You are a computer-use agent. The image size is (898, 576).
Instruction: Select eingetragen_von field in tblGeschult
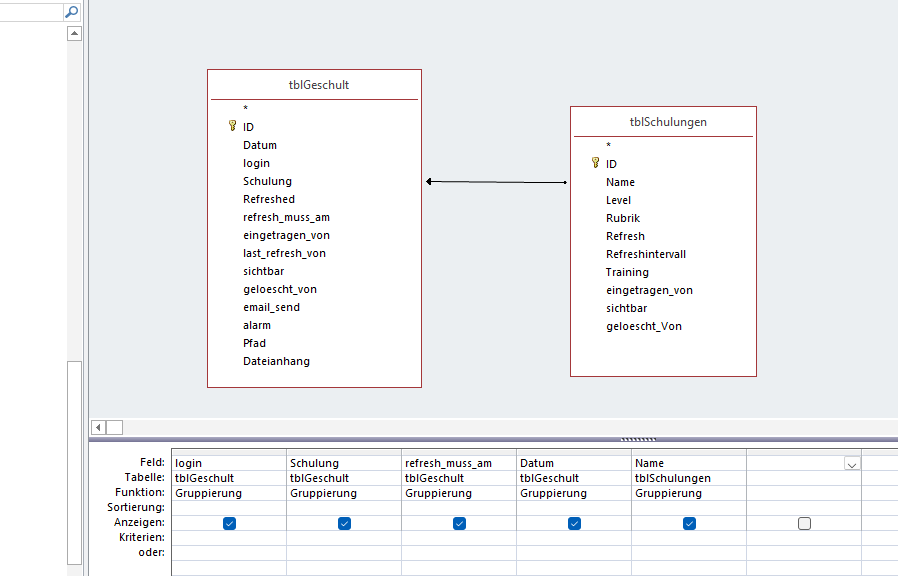click(286, 235)
